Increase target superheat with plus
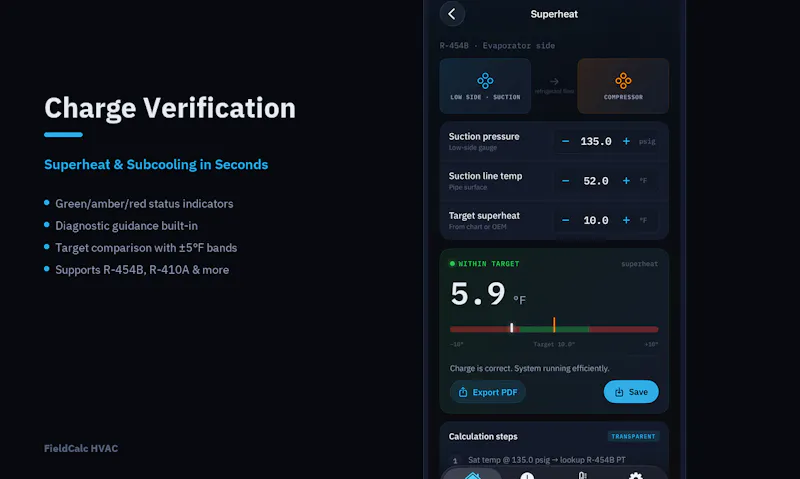This screenshot has height=479, width=800. coord(626,220)
